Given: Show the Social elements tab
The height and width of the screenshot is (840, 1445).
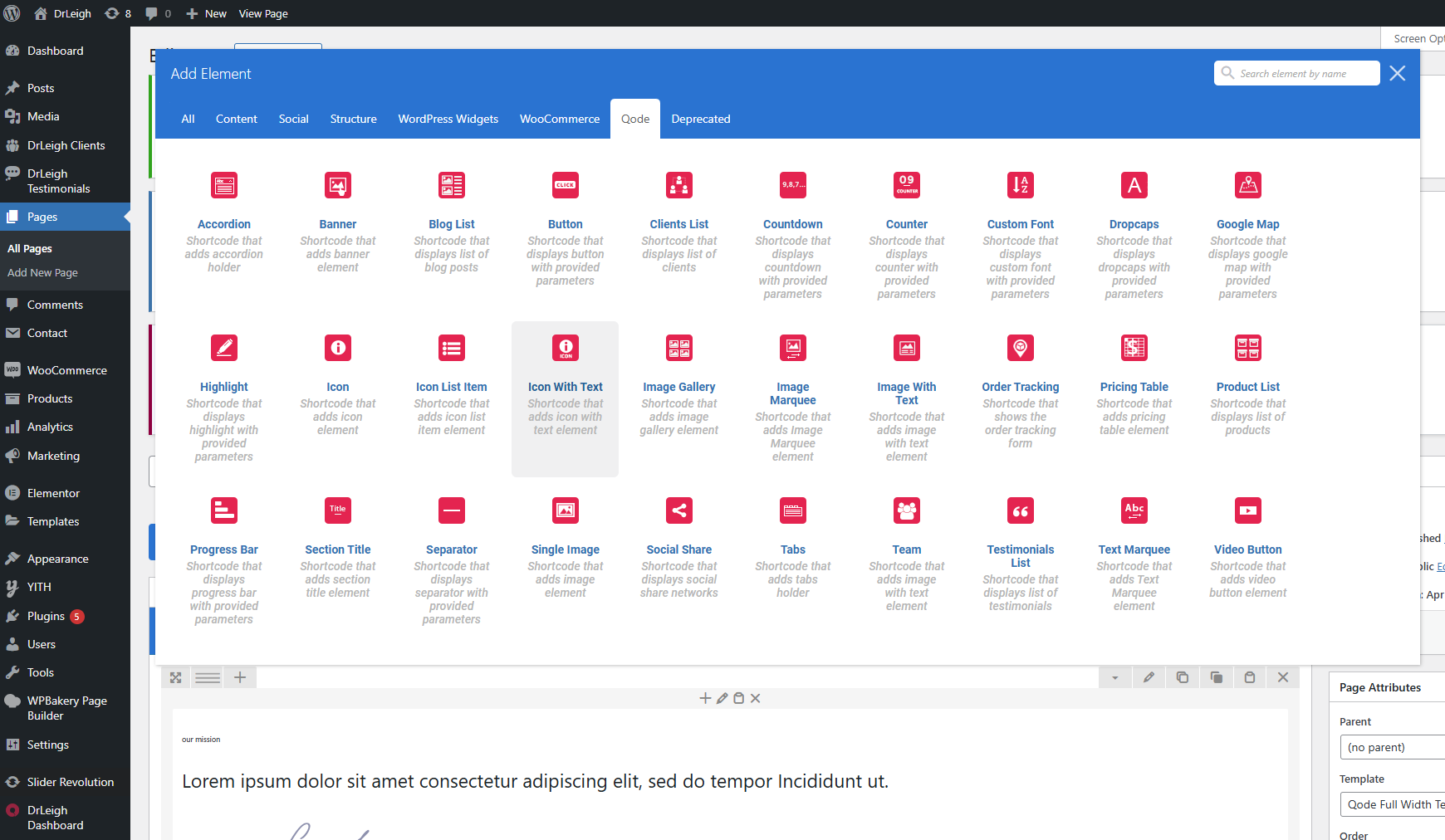Looking at the screenshot, I should click(294, 119).
